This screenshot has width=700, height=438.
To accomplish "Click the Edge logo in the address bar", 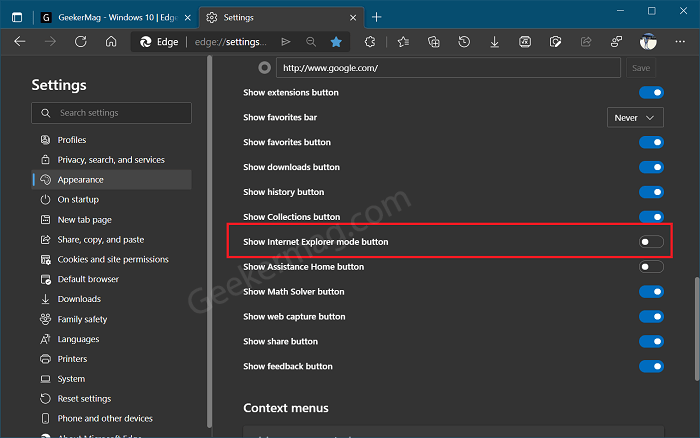I will 146,42.
